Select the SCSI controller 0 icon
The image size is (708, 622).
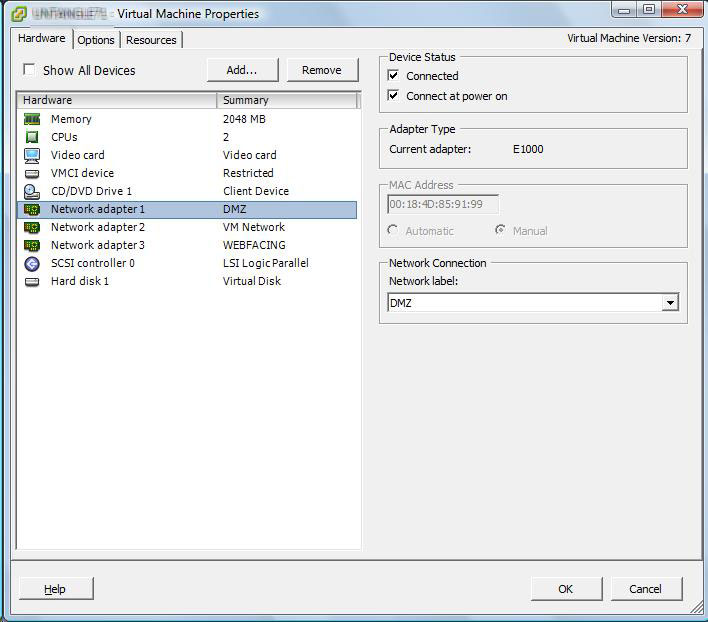[32, 263]
